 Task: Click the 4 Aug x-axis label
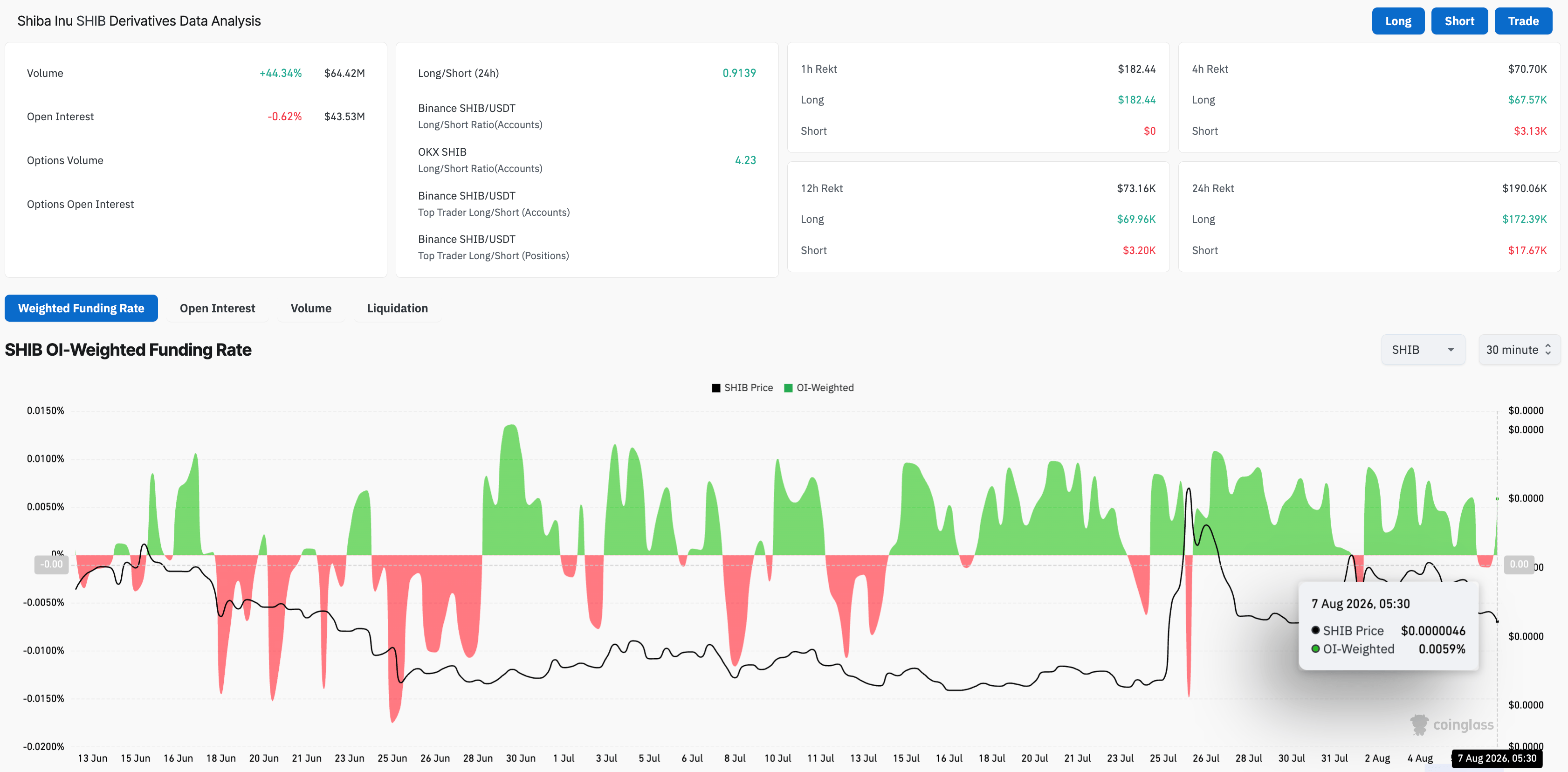1419,758
